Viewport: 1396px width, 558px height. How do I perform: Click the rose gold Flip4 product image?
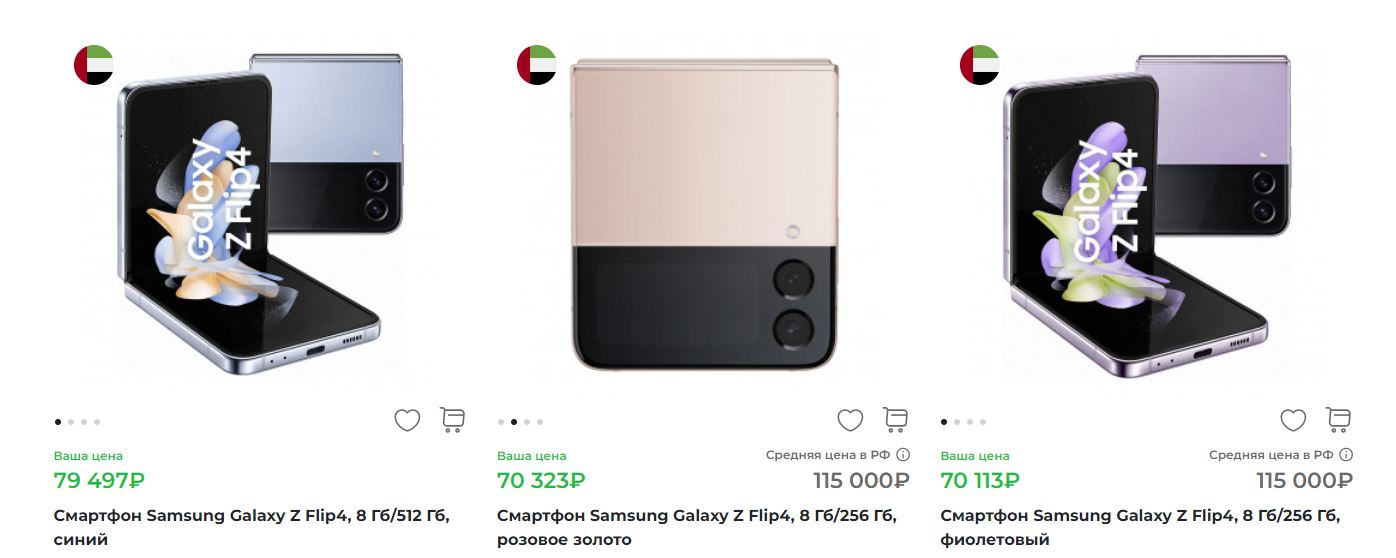pos(704,215)
